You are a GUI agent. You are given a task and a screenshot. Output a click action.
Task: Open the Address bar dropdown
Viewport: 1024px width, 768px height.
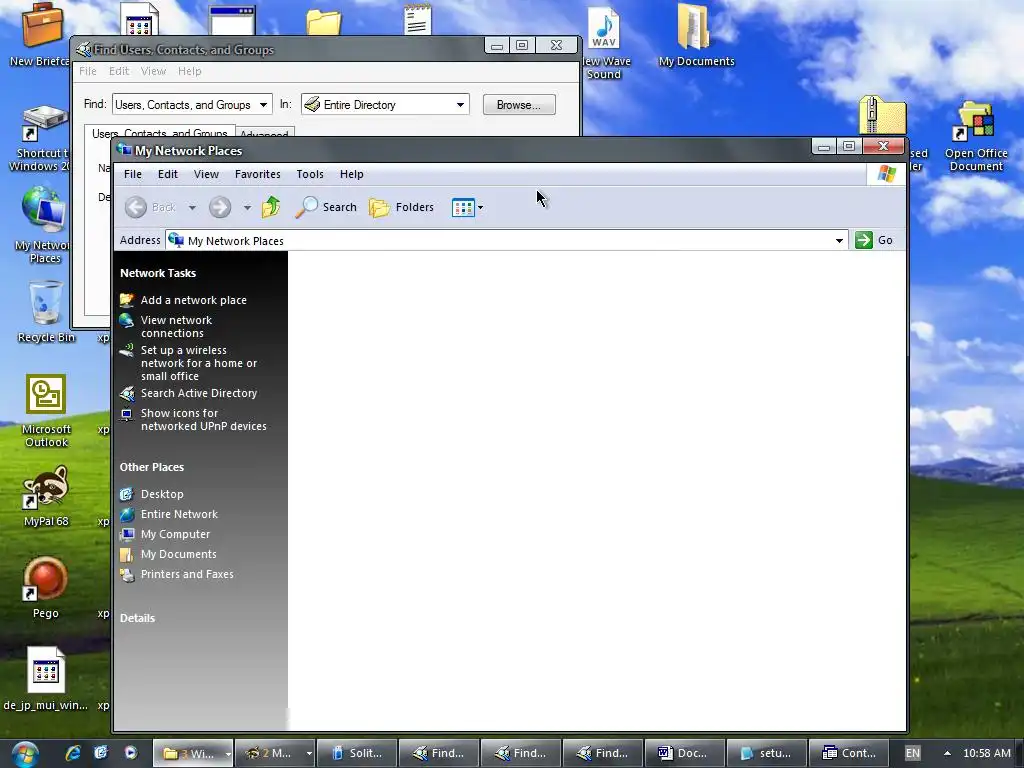[839, 240]
